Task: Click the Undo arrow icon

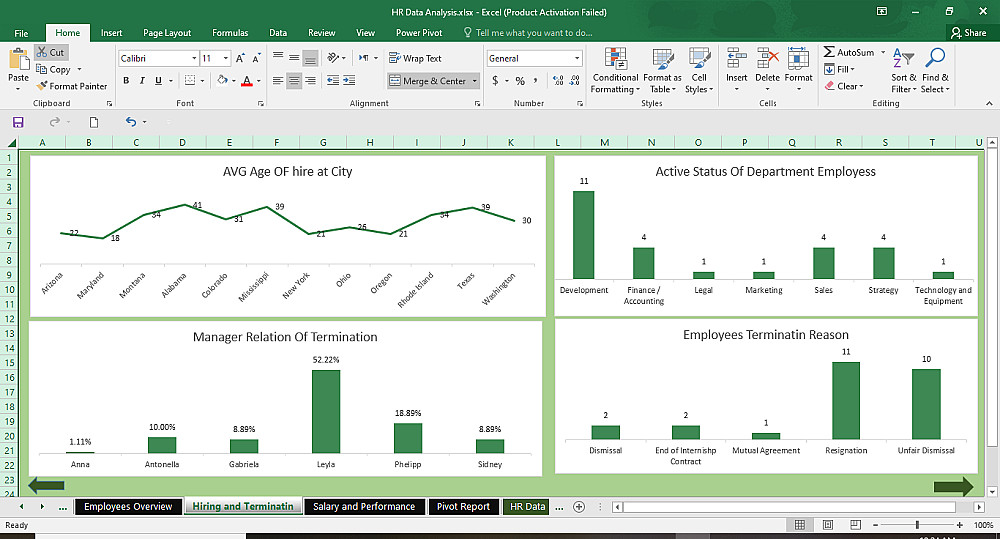Action: coord(130,122)
